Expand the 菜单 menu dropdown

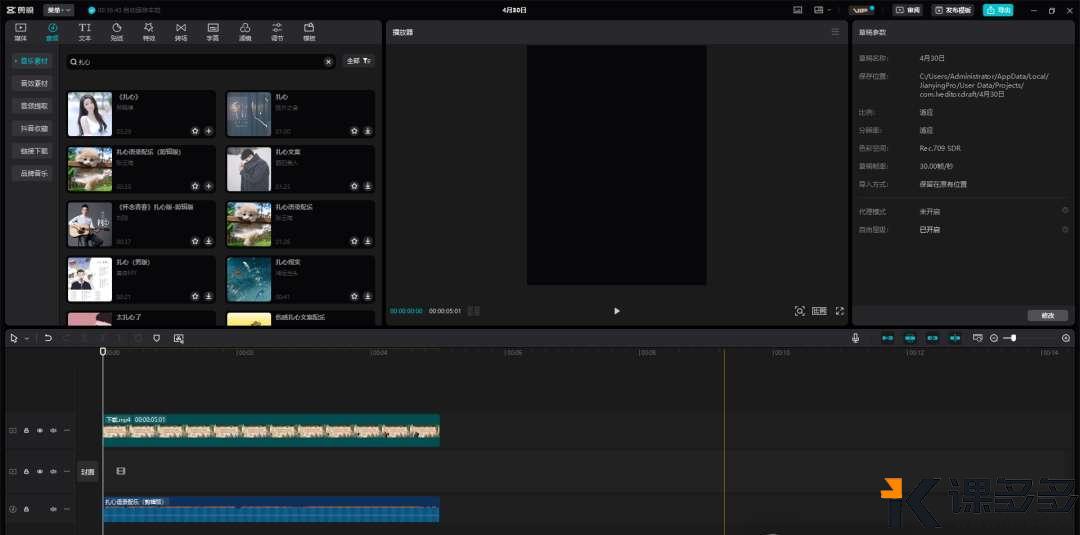[x=59, y=10]
